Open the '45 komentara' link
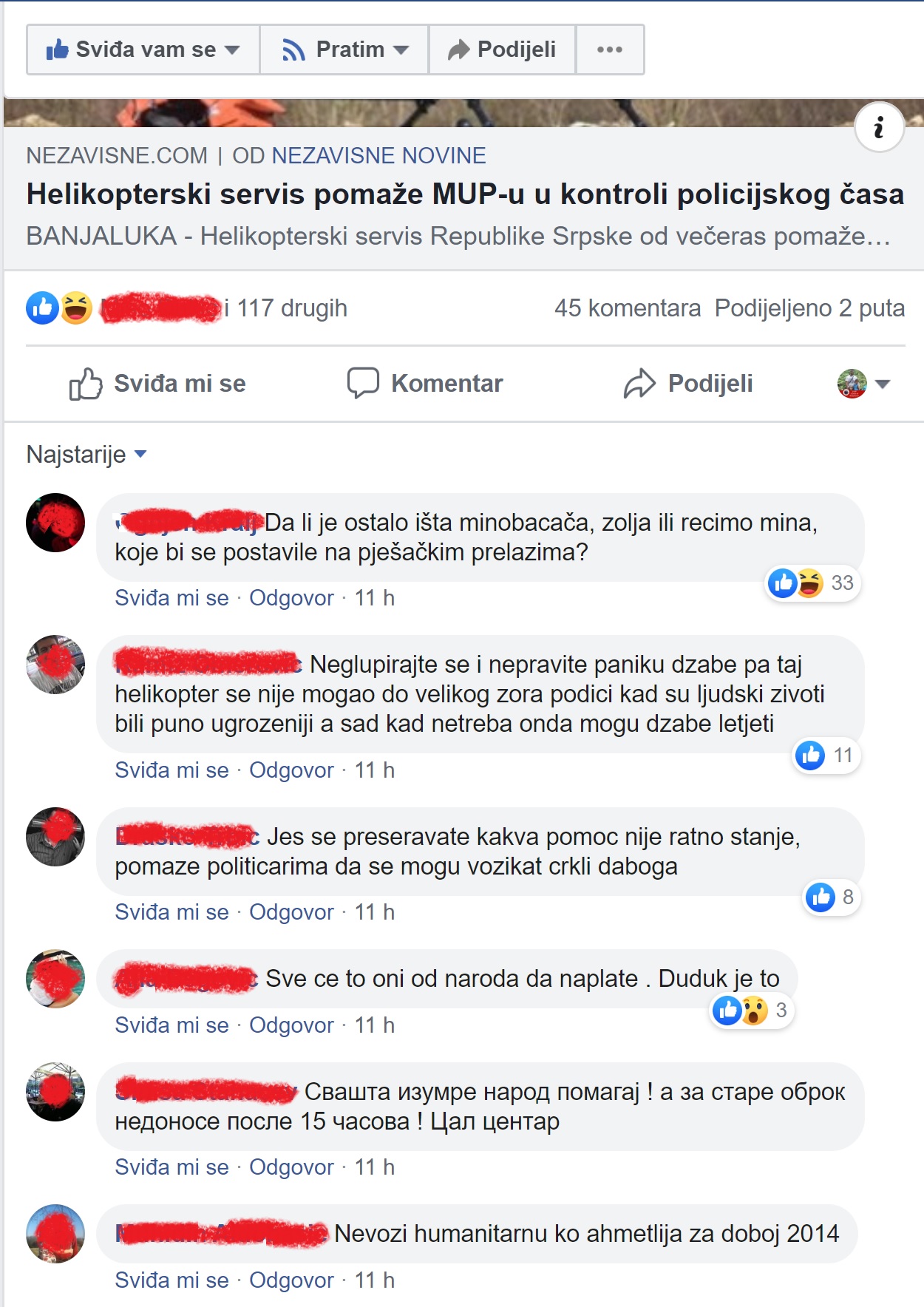 (x=628, y=308)
